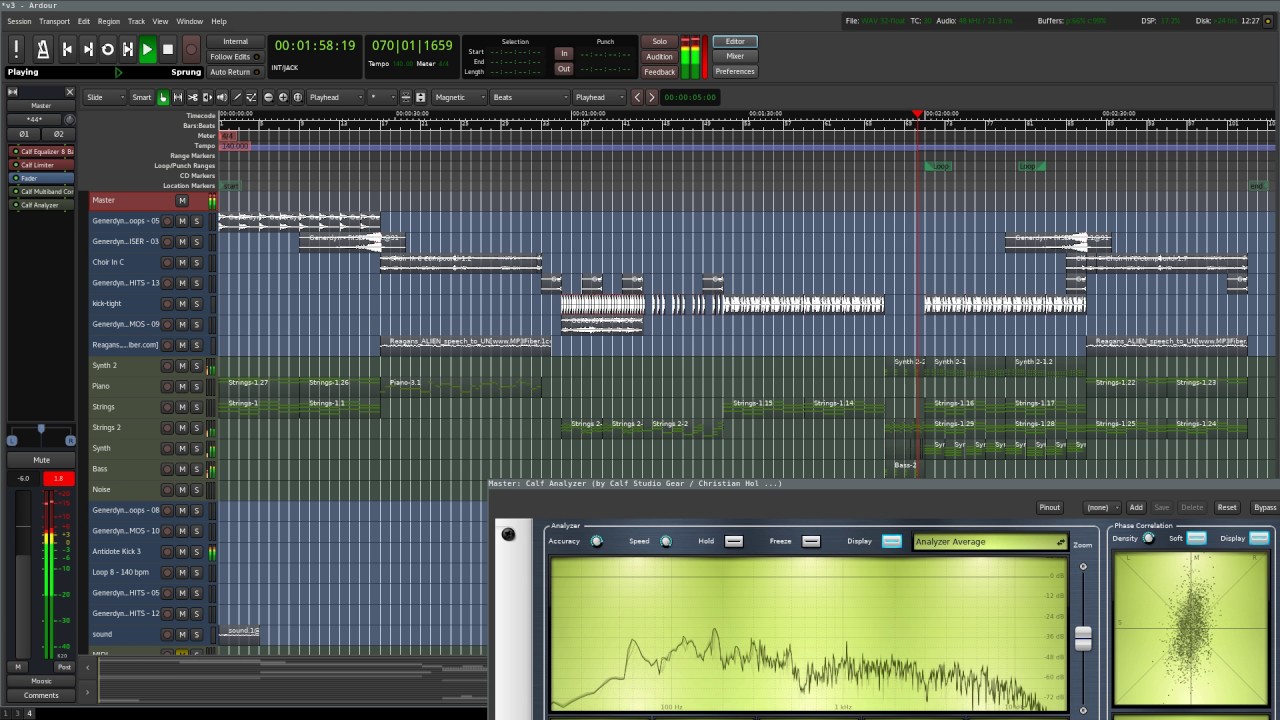Stop playback with the stop button
The width and height of the screenshot is (1280, 720).
(168, 49)
